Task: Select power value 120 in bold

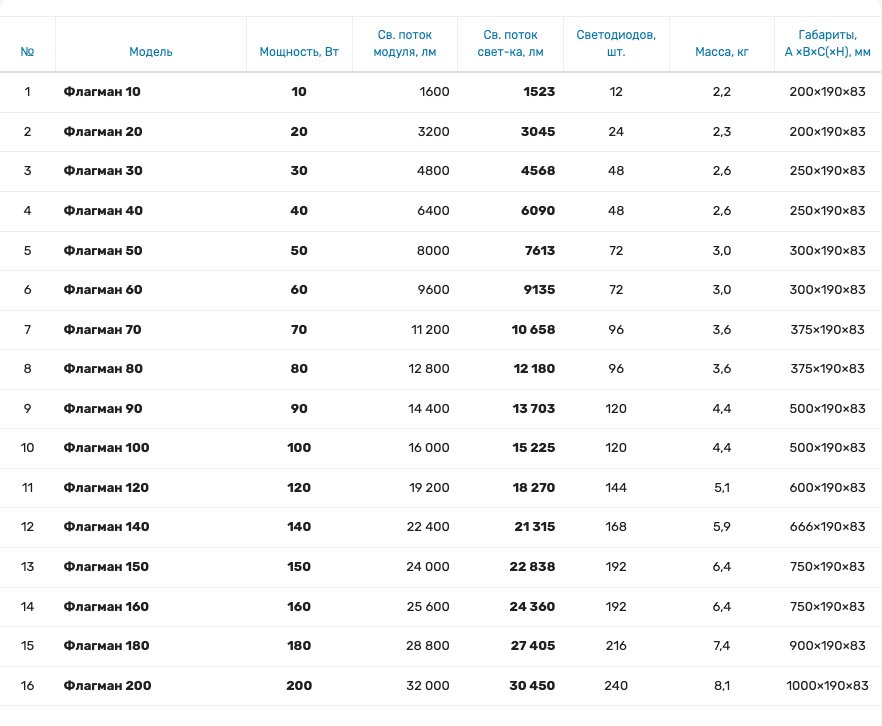Action: pyautogui.click(x=299, y=488)
